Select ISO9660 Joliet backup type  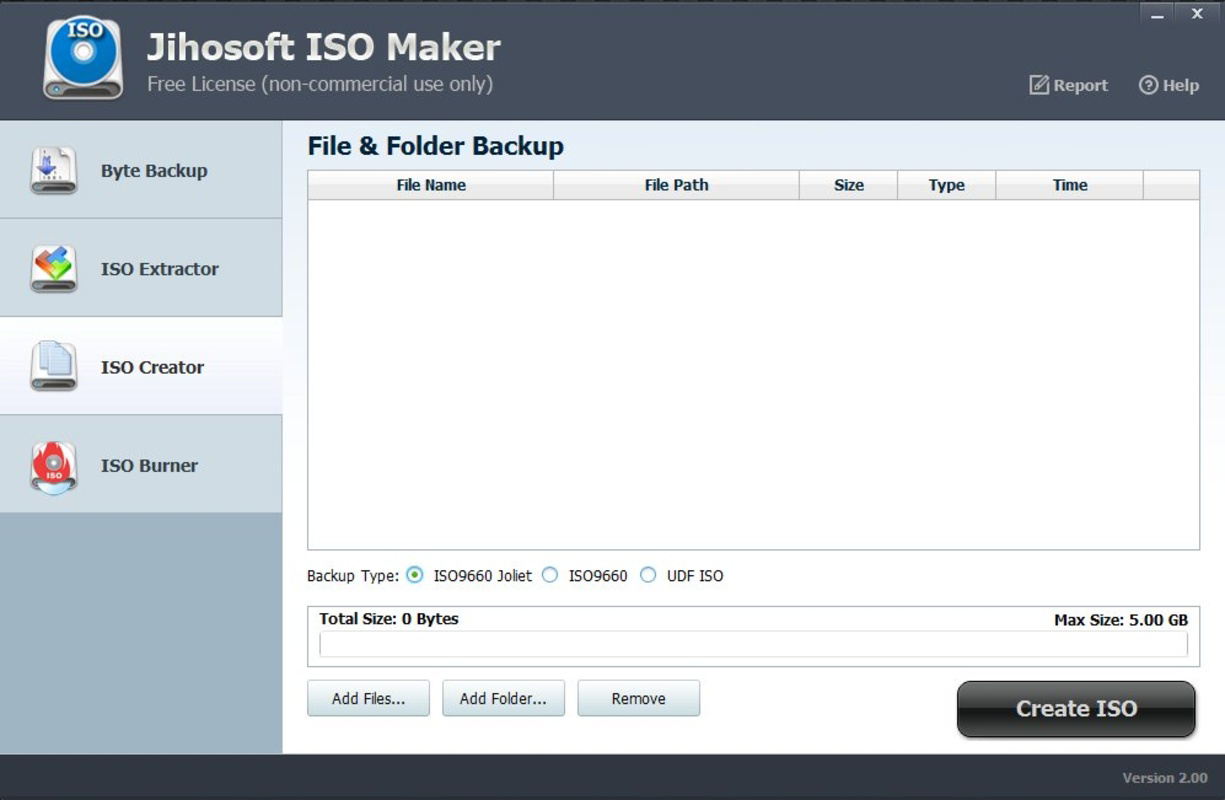click(x=415, y=575)
